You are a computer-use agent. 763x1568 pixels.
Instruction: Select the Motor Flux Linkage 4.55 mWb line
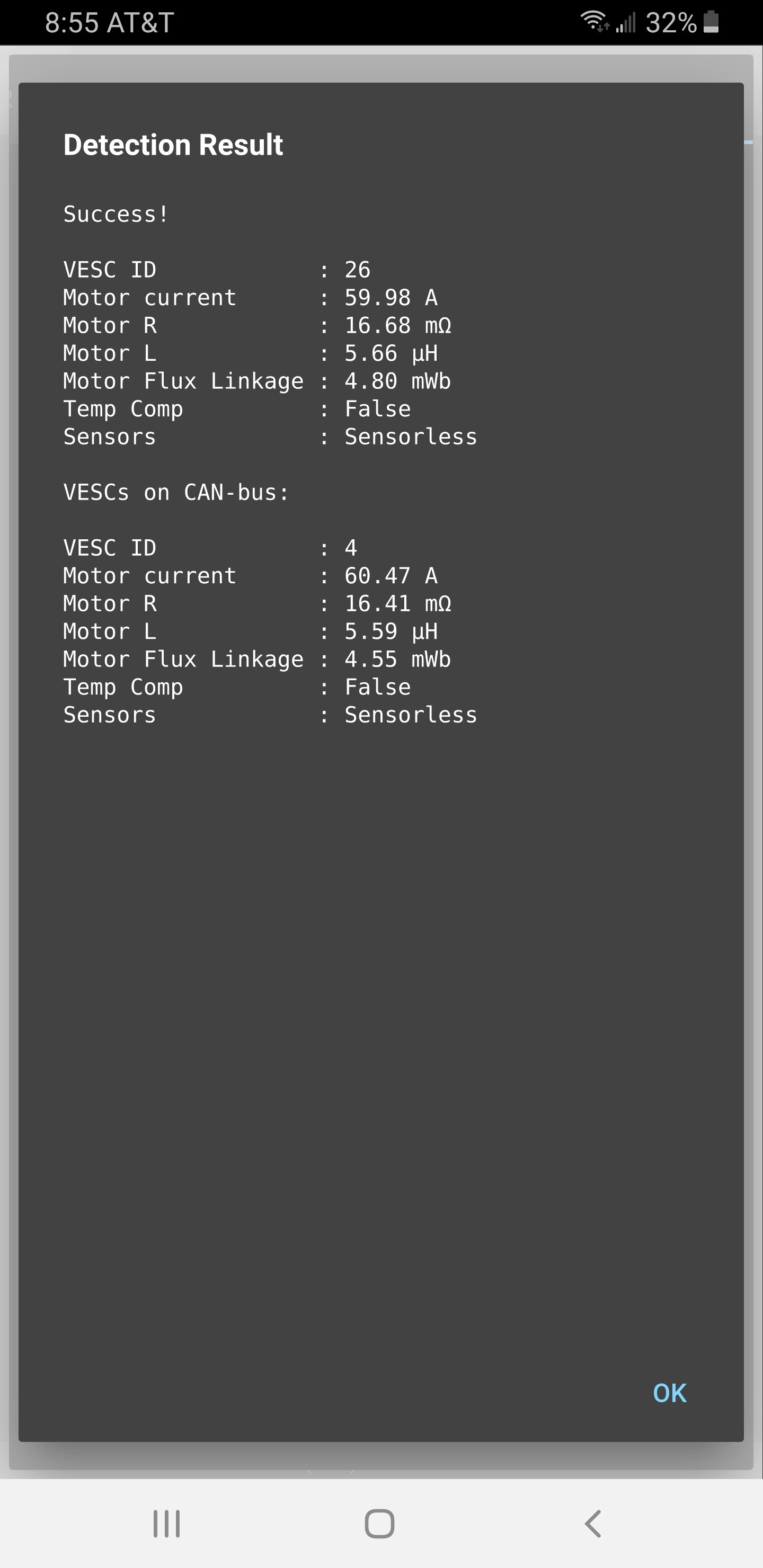click(257, 659)
